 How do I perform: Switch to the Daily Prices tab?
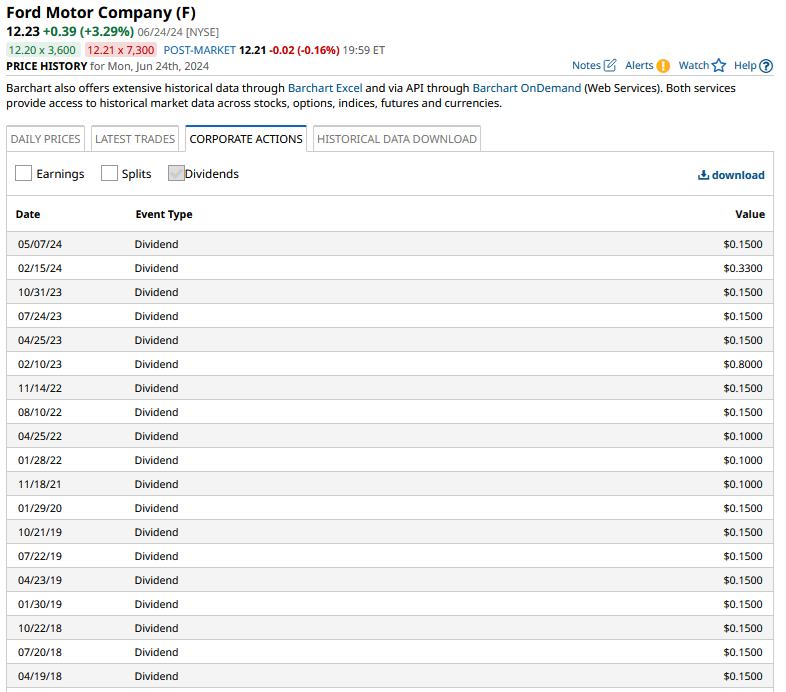click(46, 139)
